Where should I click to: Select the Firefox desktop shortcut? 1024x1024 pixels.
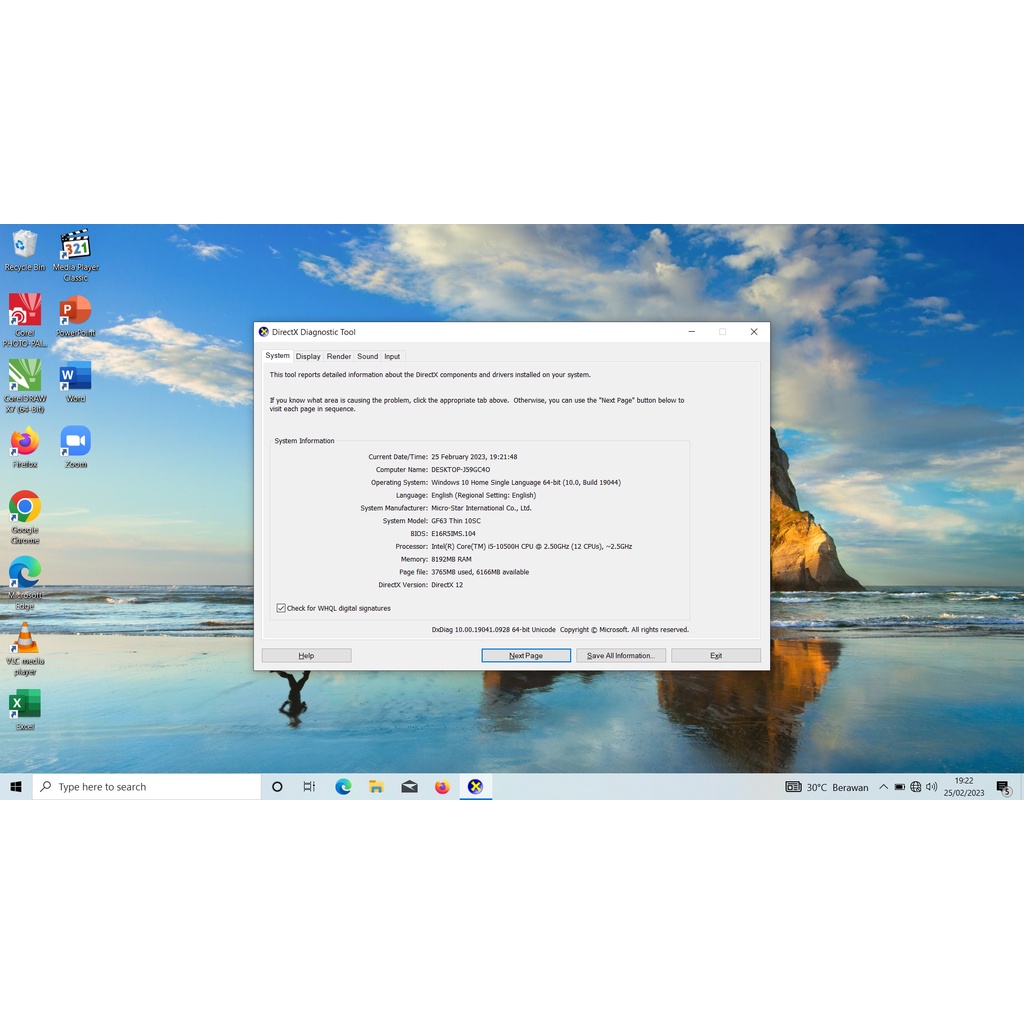(x=25, y=447)
